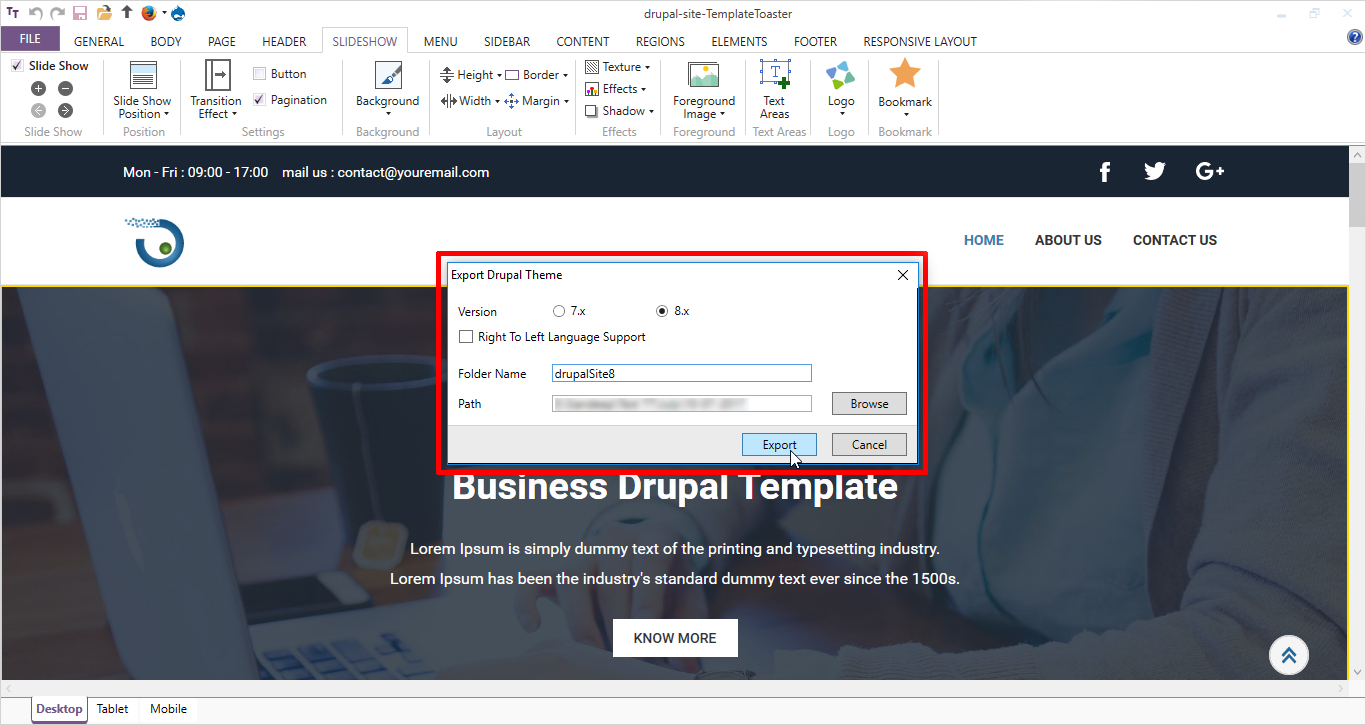Expand the Texture dropdown
1366x725 pixels.
click(620, 67)
